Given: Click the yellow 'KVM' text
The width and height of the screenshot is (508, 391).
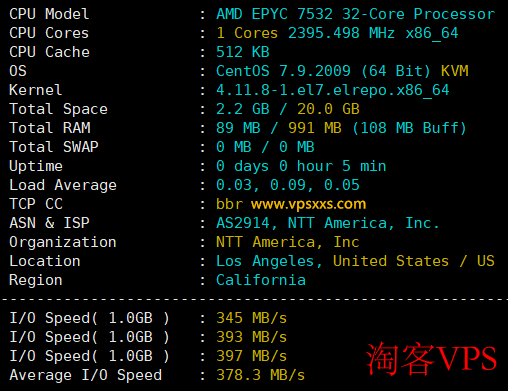Looking at the screenshot, I should coord(455,71).
